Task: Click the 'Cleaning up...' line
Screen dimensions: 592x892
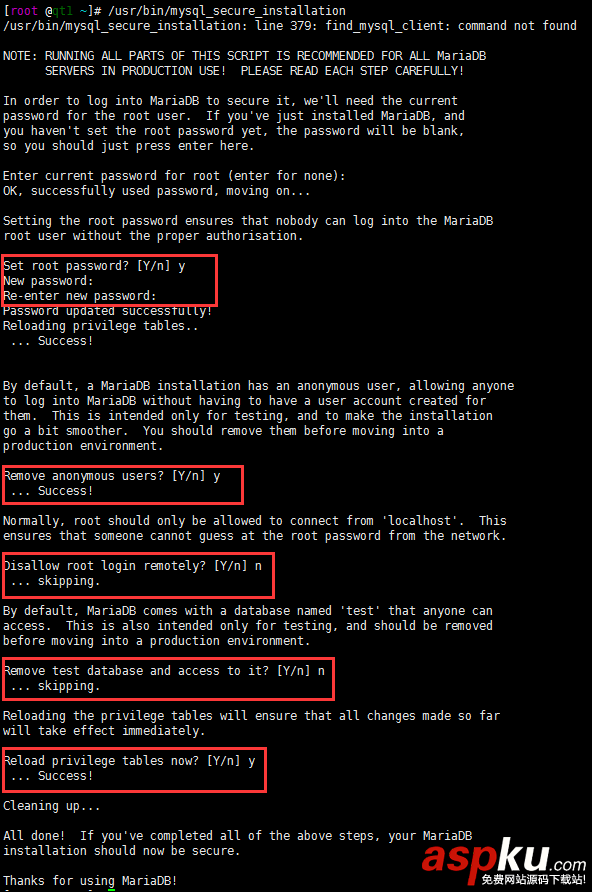Action: tap(51, 806)
